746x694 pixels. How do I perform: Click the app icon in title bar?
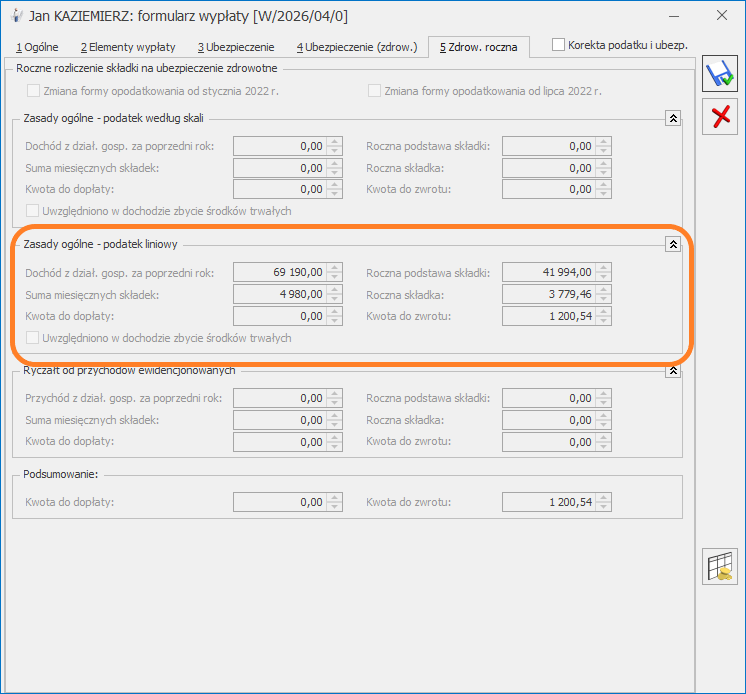click(x=16, y=16)
